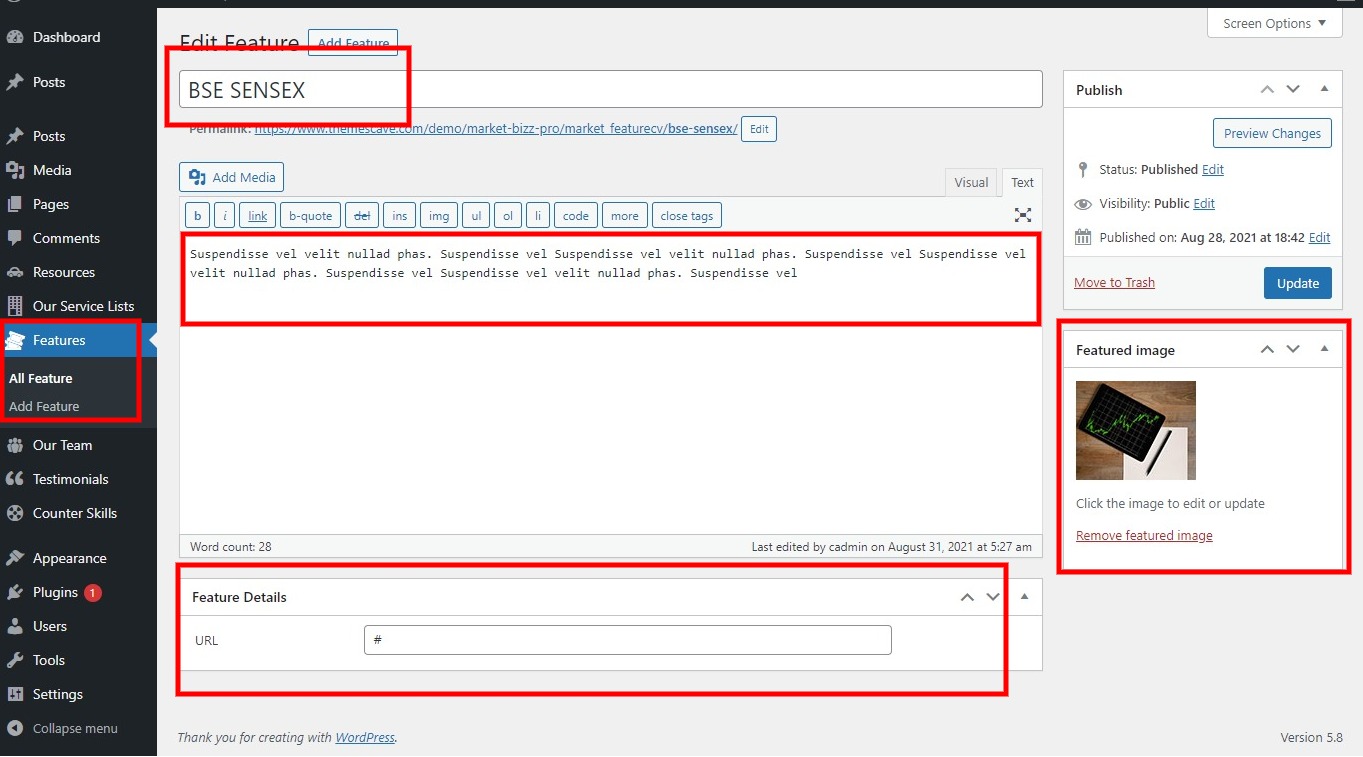This screenshot has width=1363, height=757.
Task: Click the Preview Changes button
Action: pos(1272,133)
